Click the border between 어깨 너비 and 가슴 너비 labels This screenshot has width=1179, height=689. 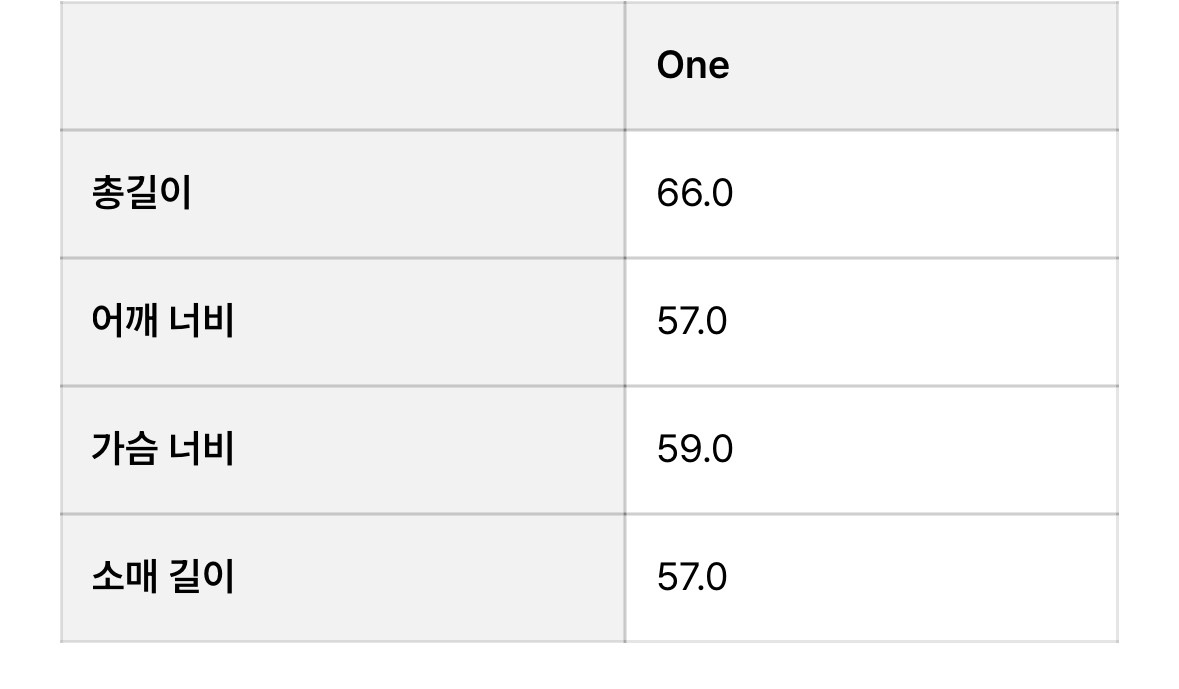pyautogui.click(x=342, y=386)
